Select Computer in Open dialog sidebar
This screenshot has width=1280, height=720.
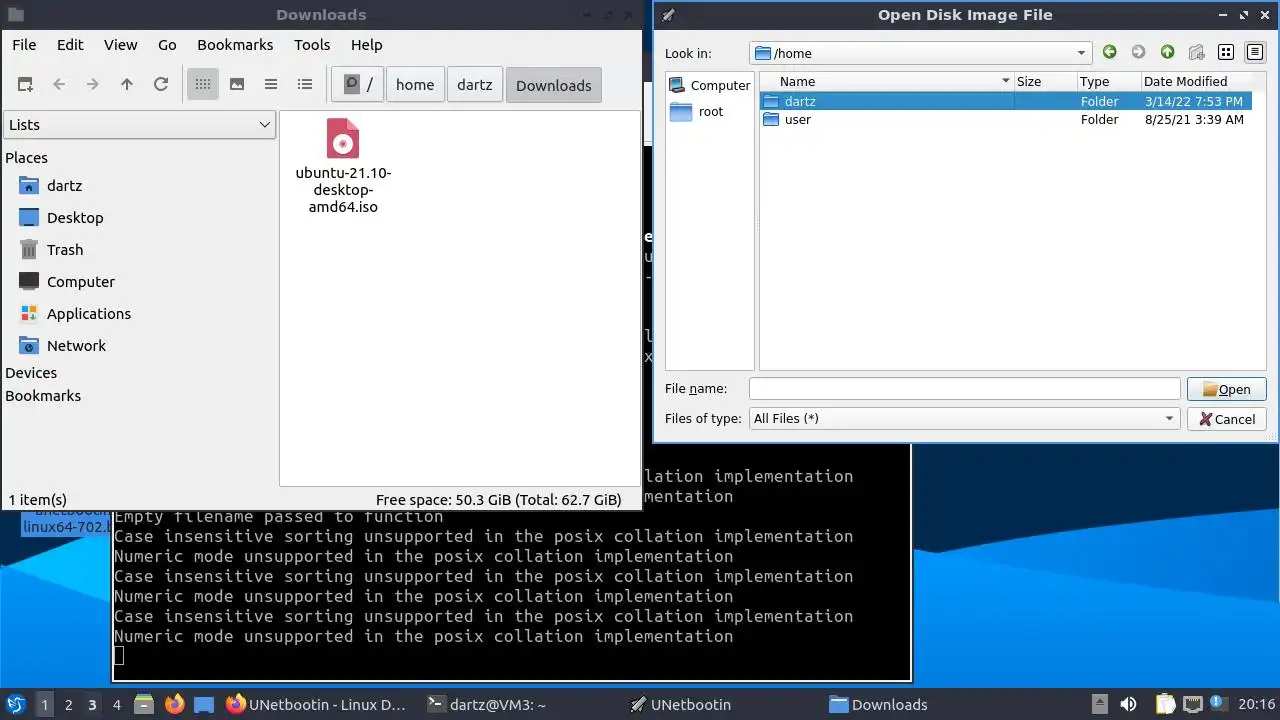click(x=709, y=86)
